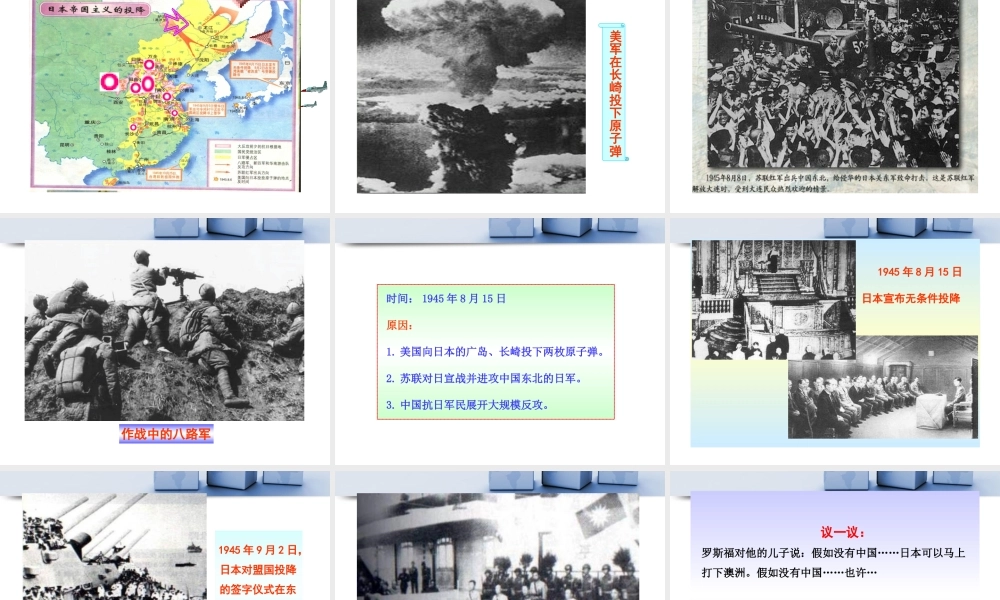Select the photo with the flag and soldiers
This screenshot has height=600, width=1000.
click(x=497, y=546)
